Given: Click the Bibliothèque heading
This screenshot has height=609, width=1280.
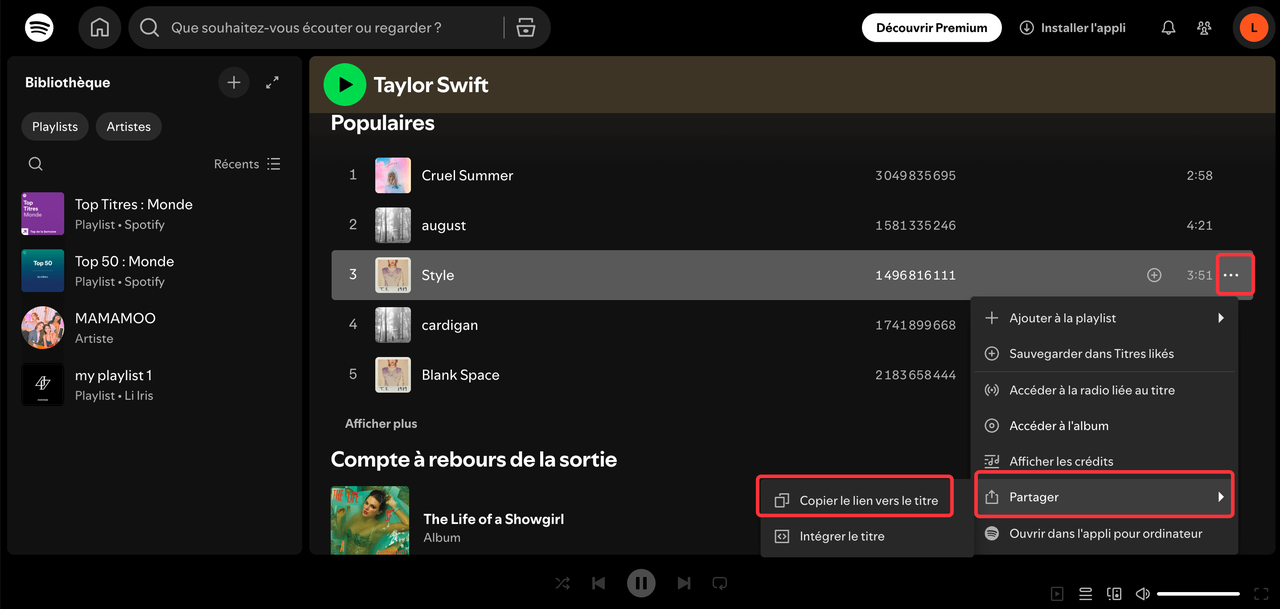Looking at the screenshot, I should coord(68,83).
